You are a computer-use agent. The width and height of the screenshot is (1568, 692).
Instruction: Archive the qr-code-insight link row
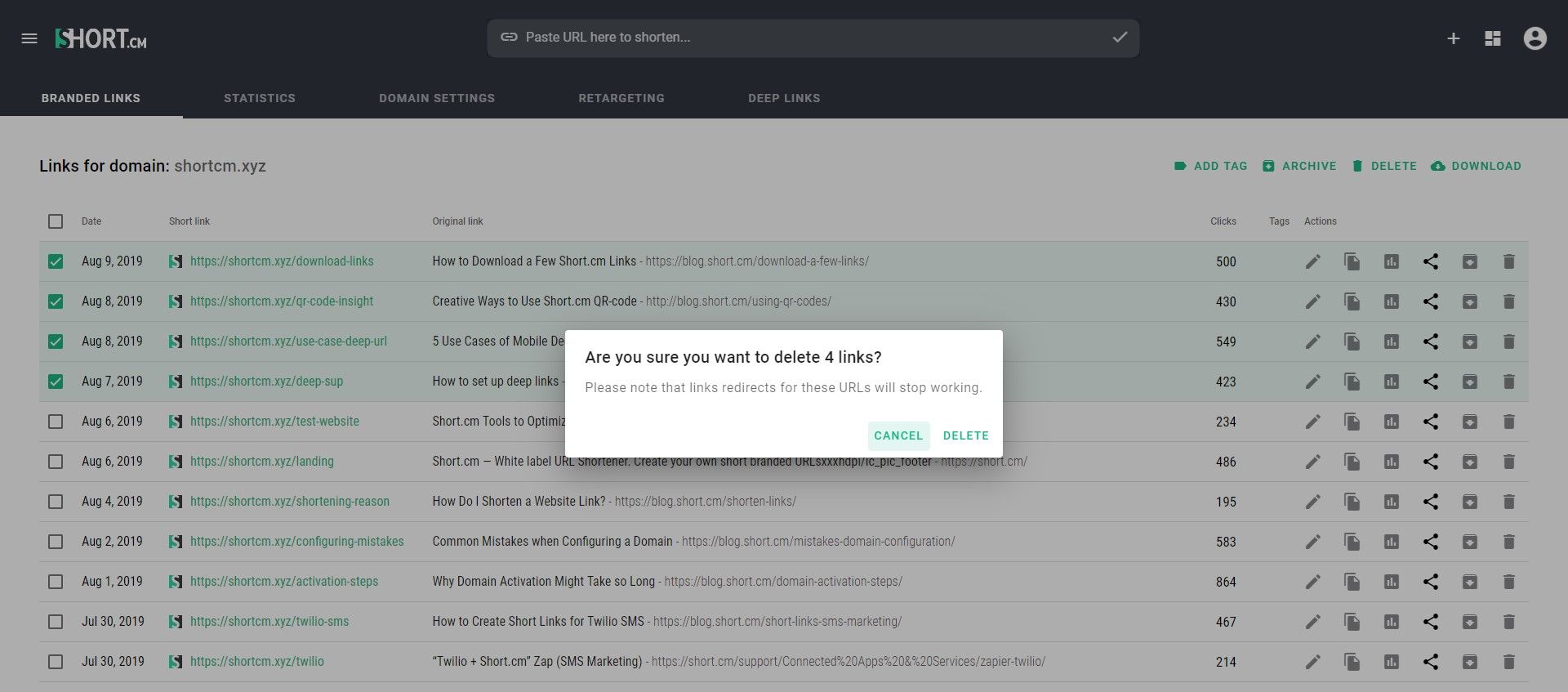[x=1469, y=301]
